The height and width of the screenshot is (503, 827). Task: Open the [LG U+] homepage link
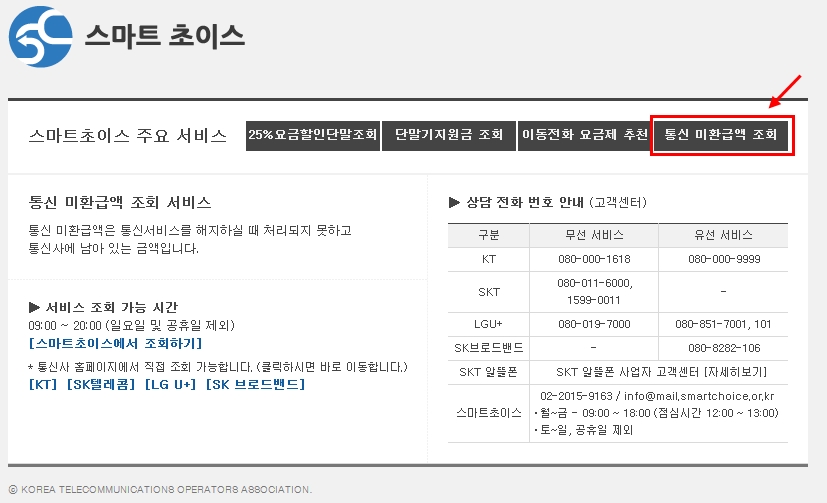pyautogui.click(x=170, y=384)
